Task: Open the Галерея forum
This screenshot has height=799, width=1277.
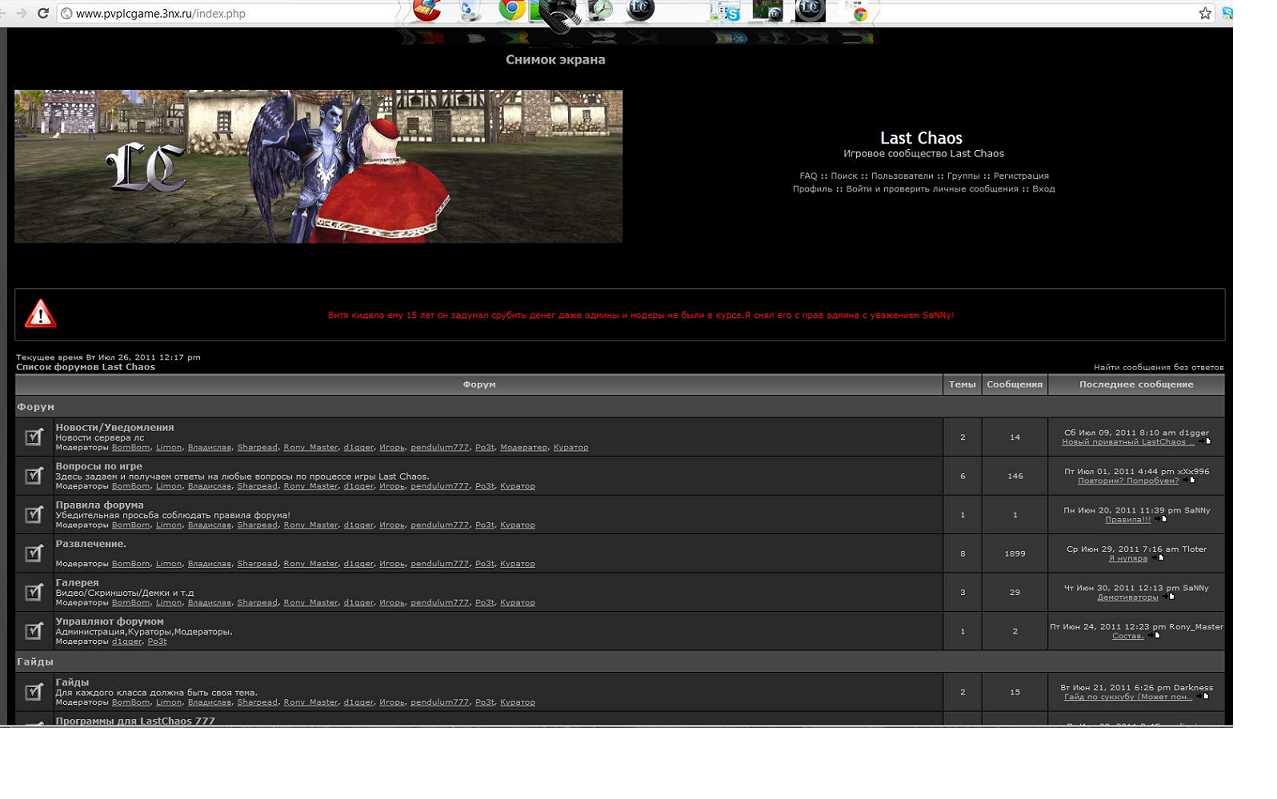Action: pos(77,582)
